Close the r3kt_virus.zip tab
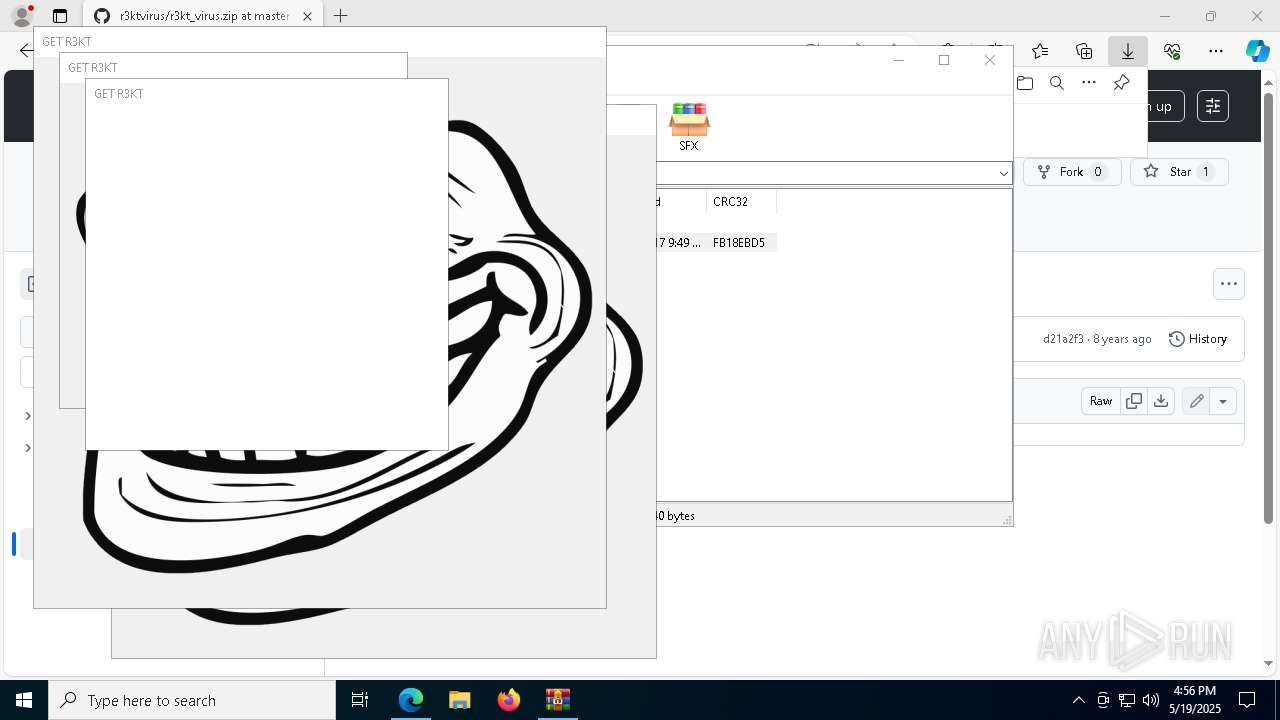Viewport: 1280px width, 720px height. (307, 16)
